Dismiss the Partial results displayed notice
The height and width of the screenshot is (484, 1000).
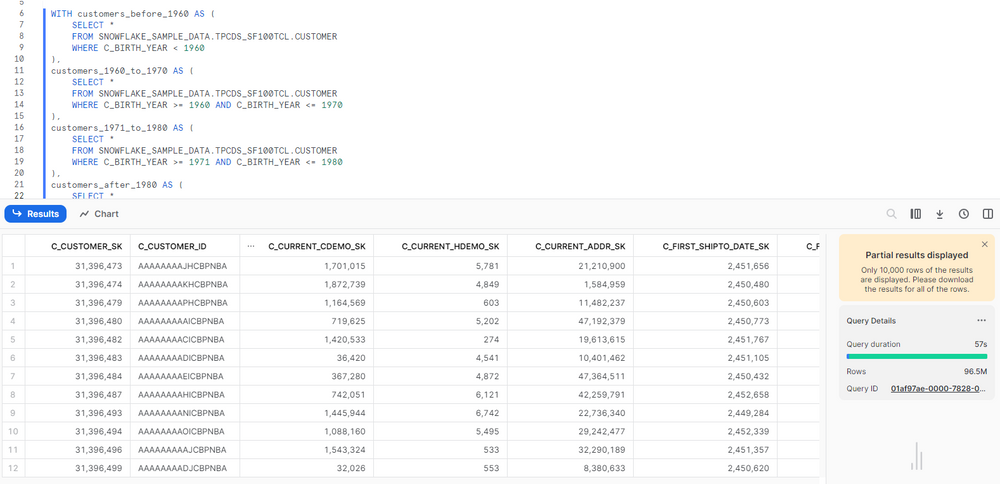984,244
